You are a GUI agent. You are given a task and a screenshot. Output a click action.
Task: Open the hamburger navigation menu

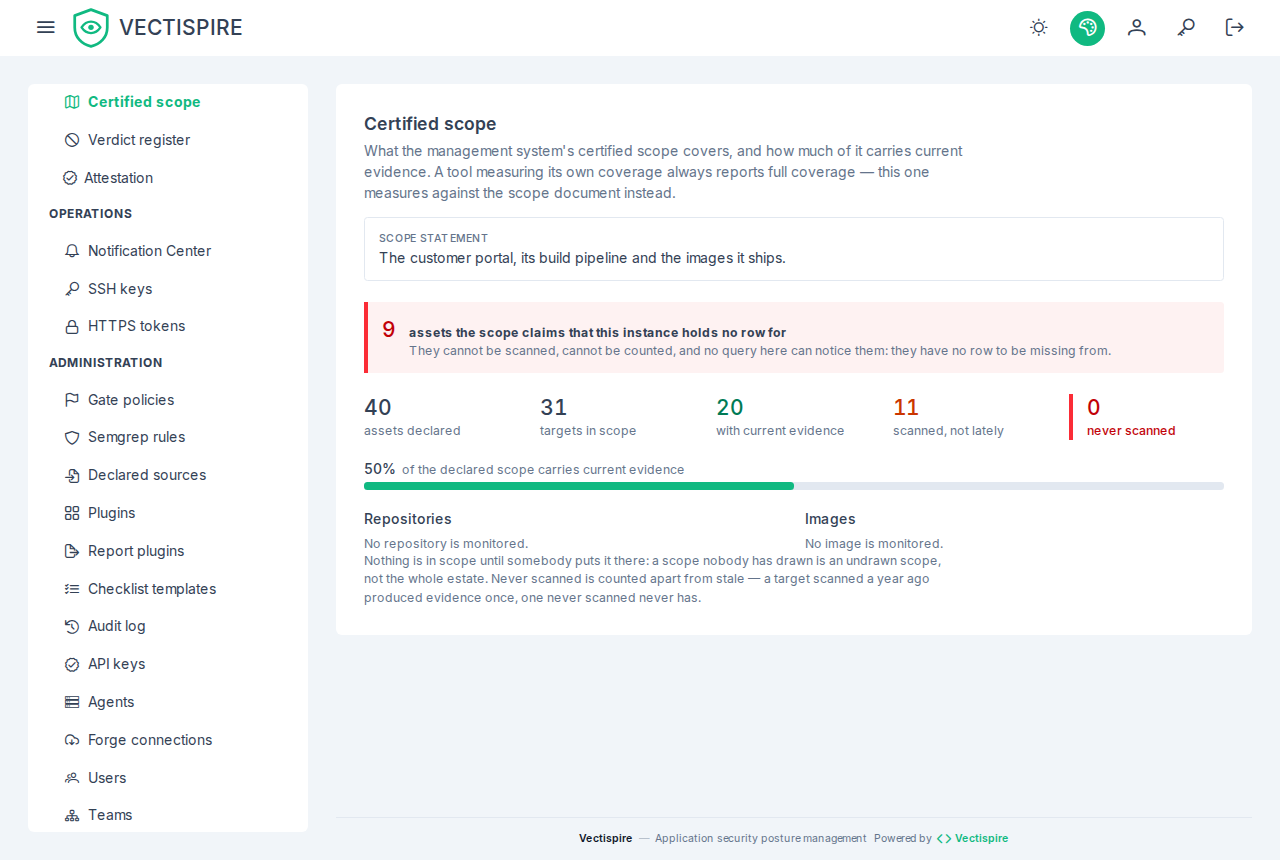click(46, 27)
